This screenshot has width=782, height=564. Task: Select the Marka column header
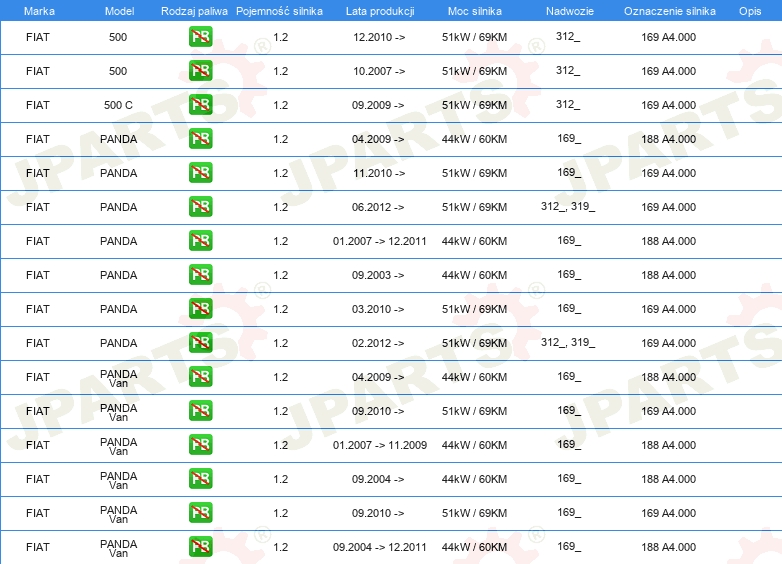pyautogui.click(x=39, y=11)
